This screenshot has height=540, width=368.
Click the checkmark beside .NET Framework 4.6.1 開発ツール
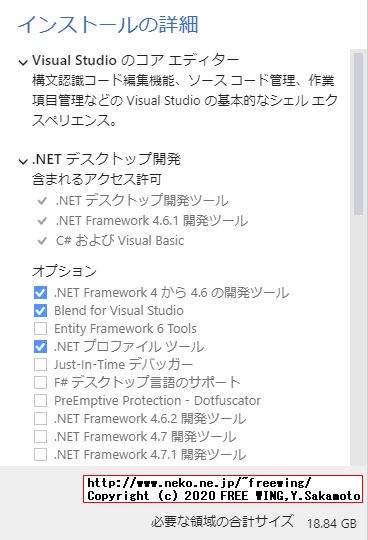click(x=42, y=221)
